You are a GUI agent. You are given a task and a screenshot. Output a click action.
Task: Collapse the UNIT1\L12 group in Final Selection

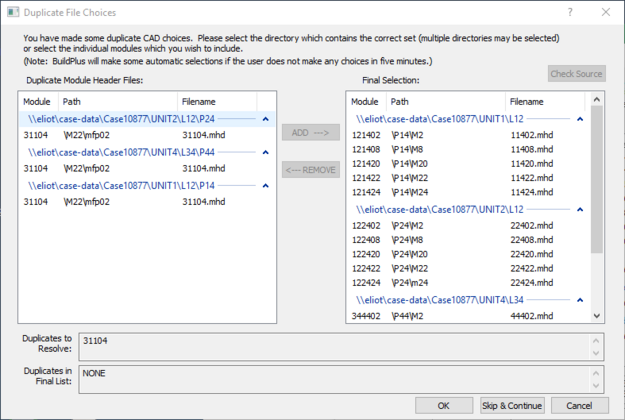pos(583,118)
